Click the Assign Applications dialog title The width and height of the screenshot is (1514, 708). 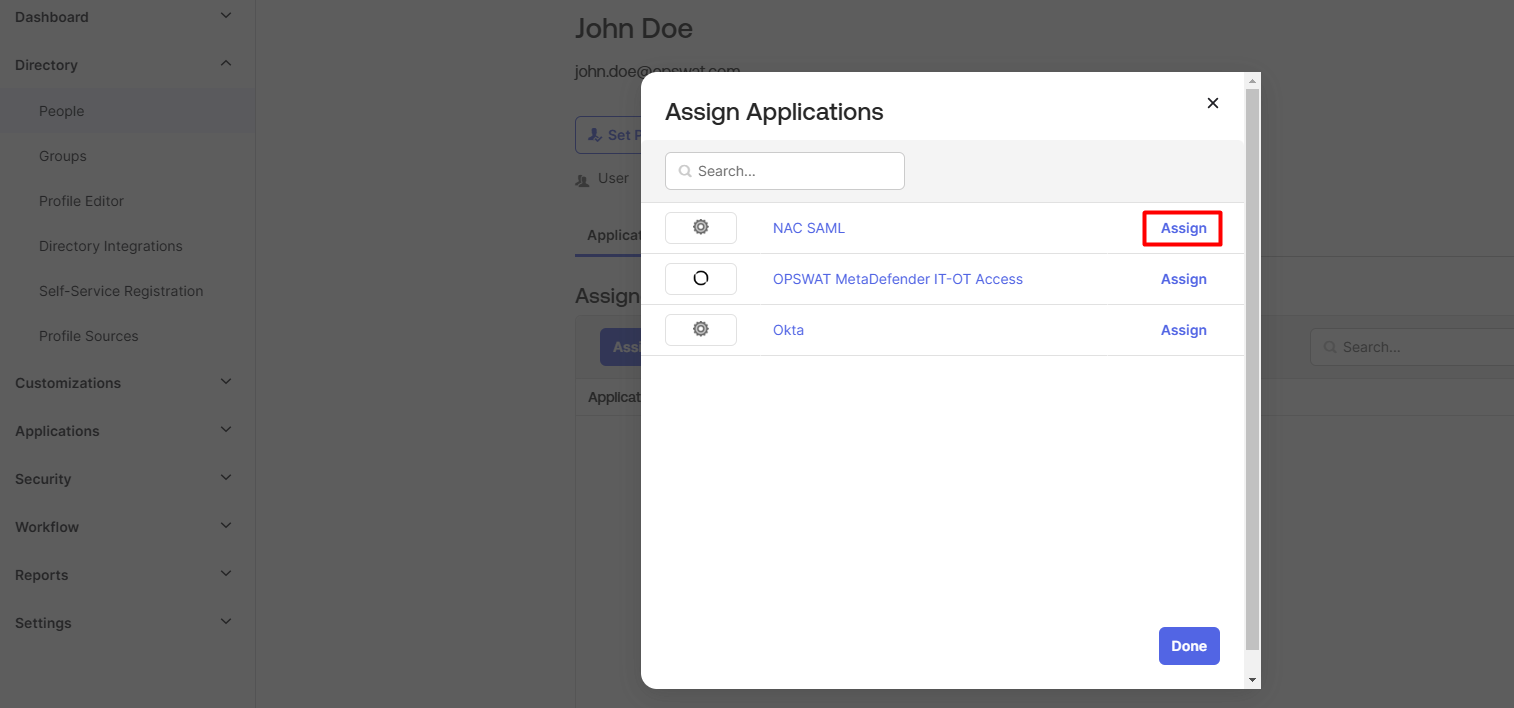coord(774,111)
